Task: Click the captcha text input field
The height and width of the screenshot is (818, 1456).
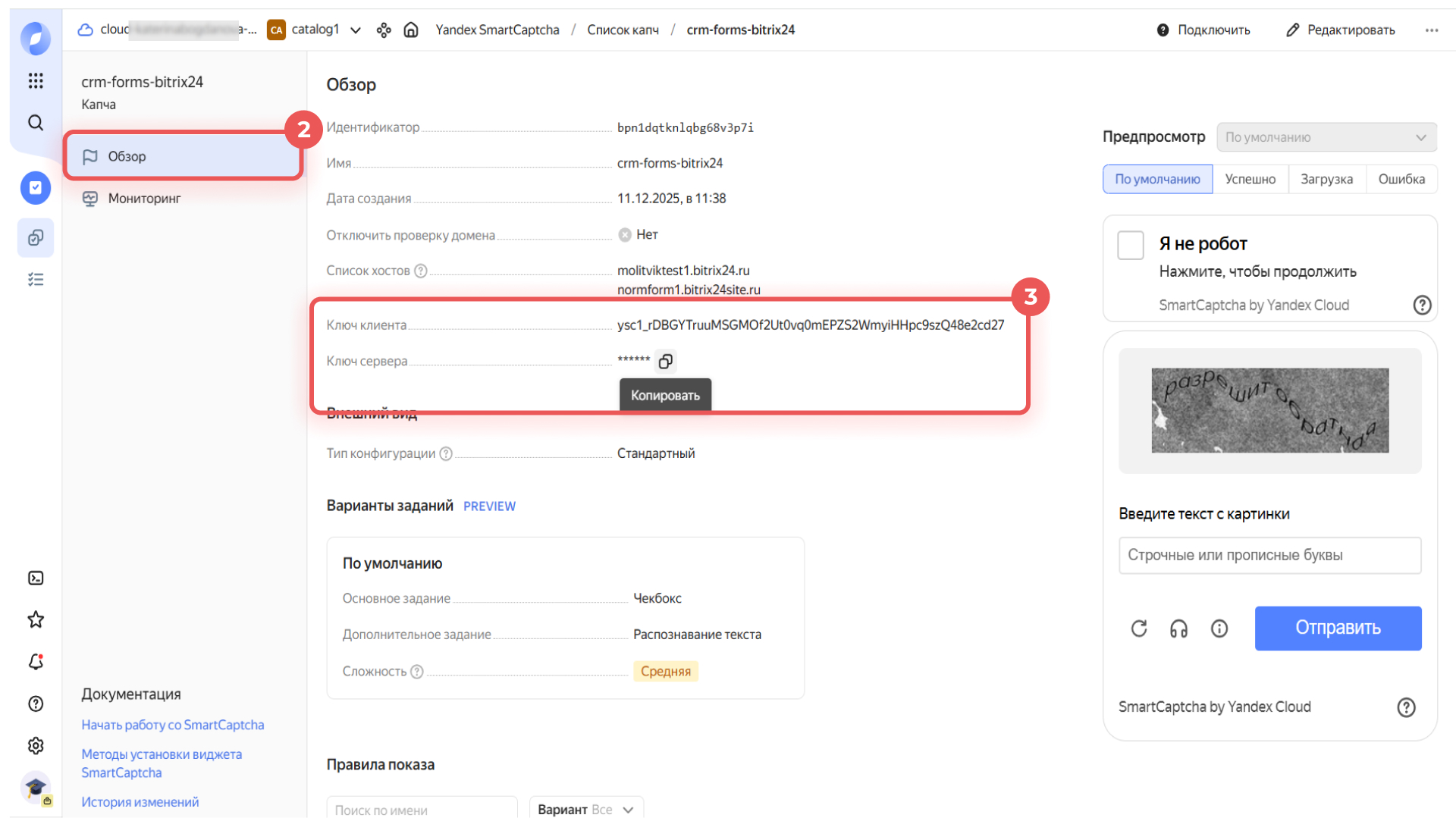Action: coord(1269,556)
